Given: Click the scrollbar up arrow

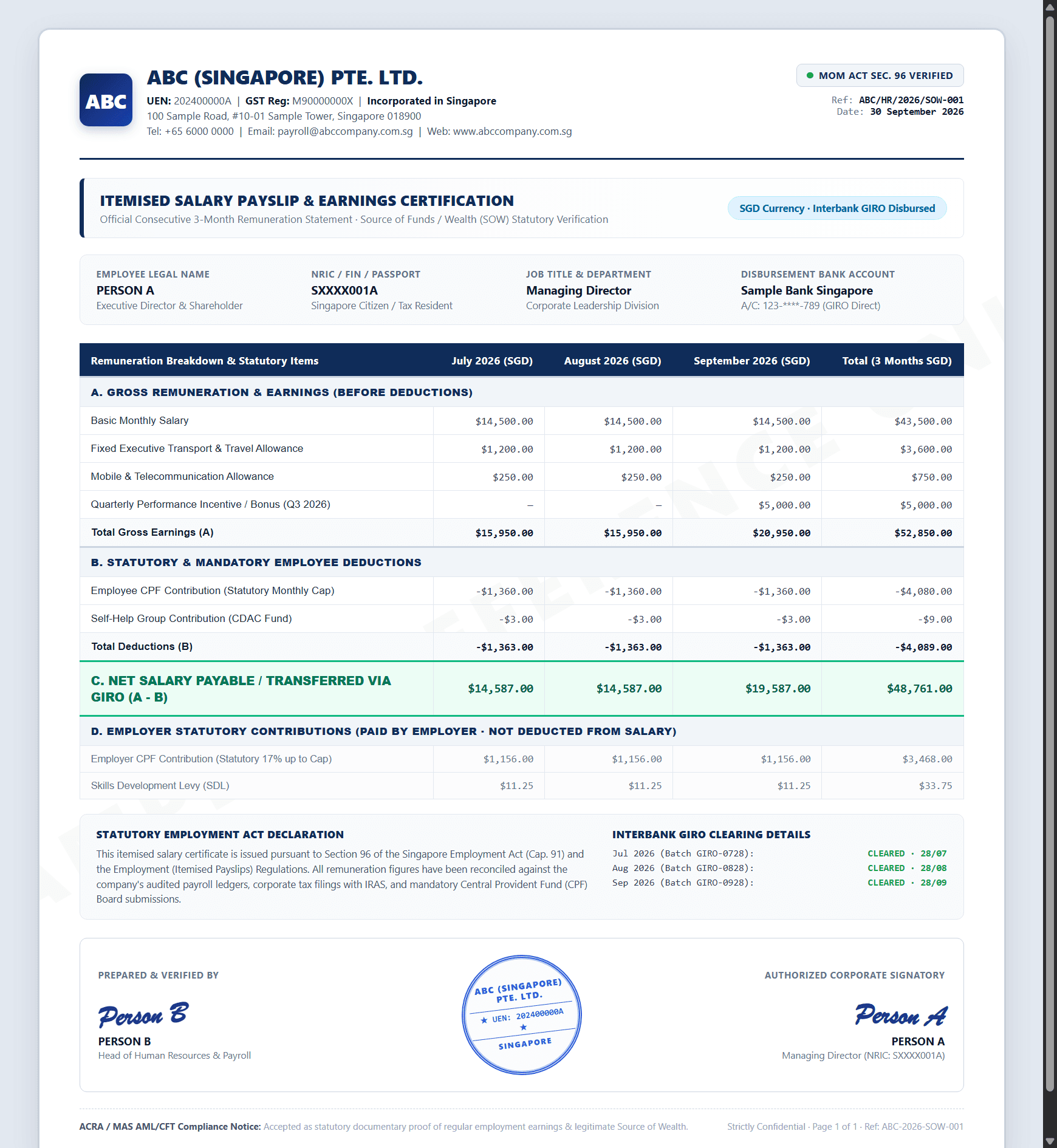Looking at the screenshot, I should coord(1050,6).
